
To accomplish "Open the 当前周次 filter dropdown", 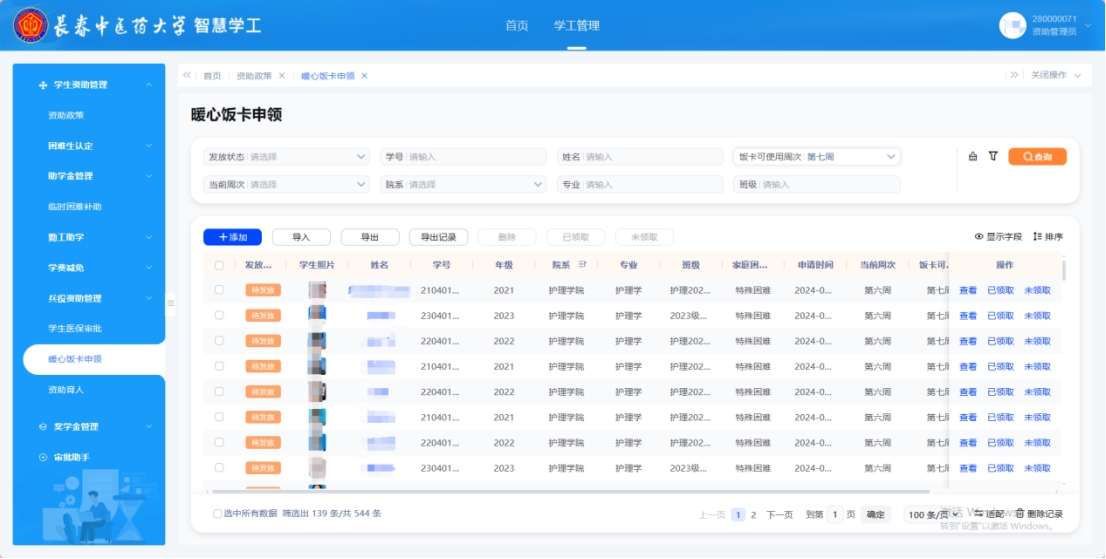I will point(286,185).
